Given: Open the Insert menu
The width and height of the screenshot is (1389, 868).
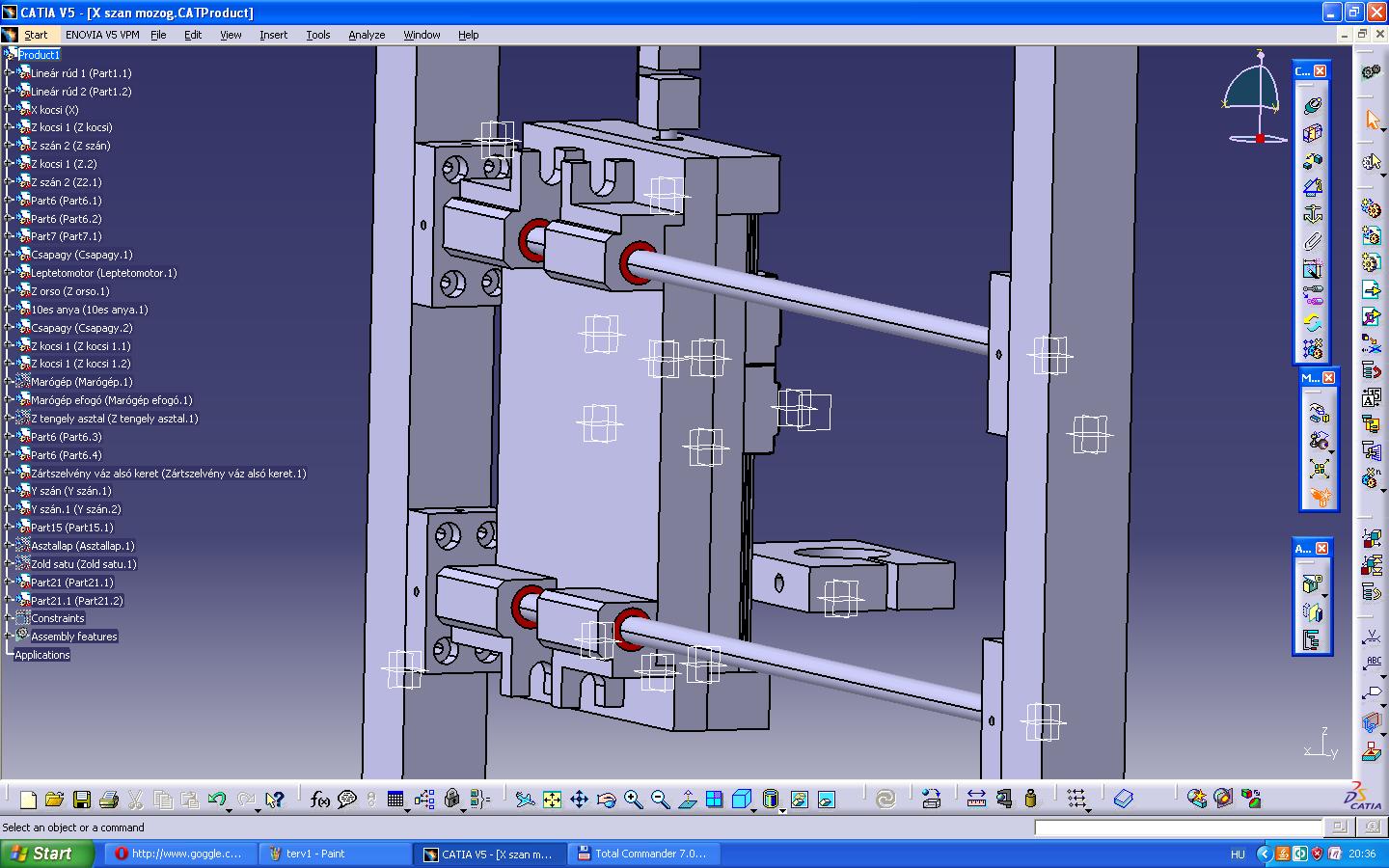Looking at the screenshot, I should [x=273, y=35].
